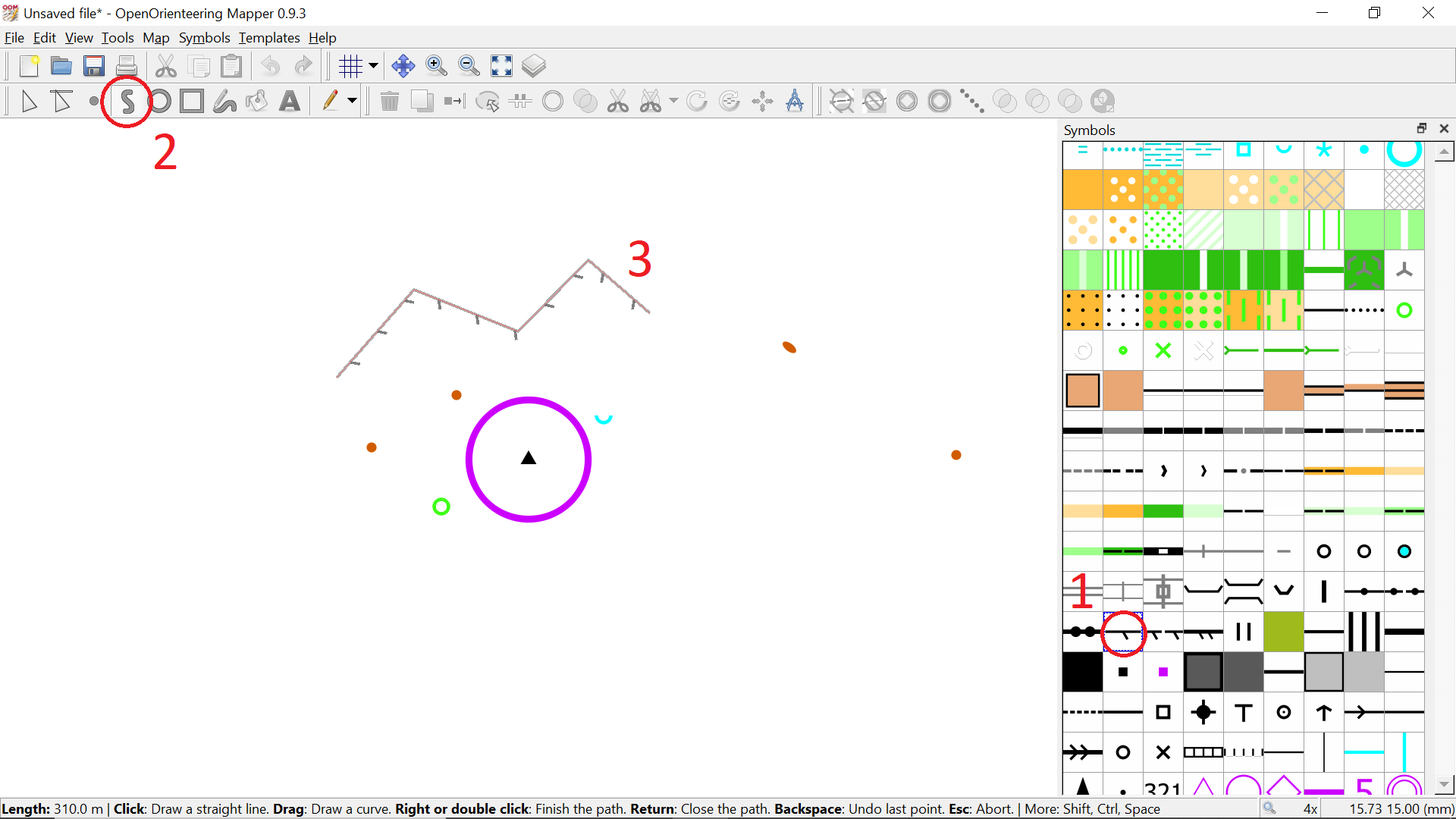Screen dimensions: 1456x819
Task: Undock the Symbols panel
Action: click(1423, 128)
